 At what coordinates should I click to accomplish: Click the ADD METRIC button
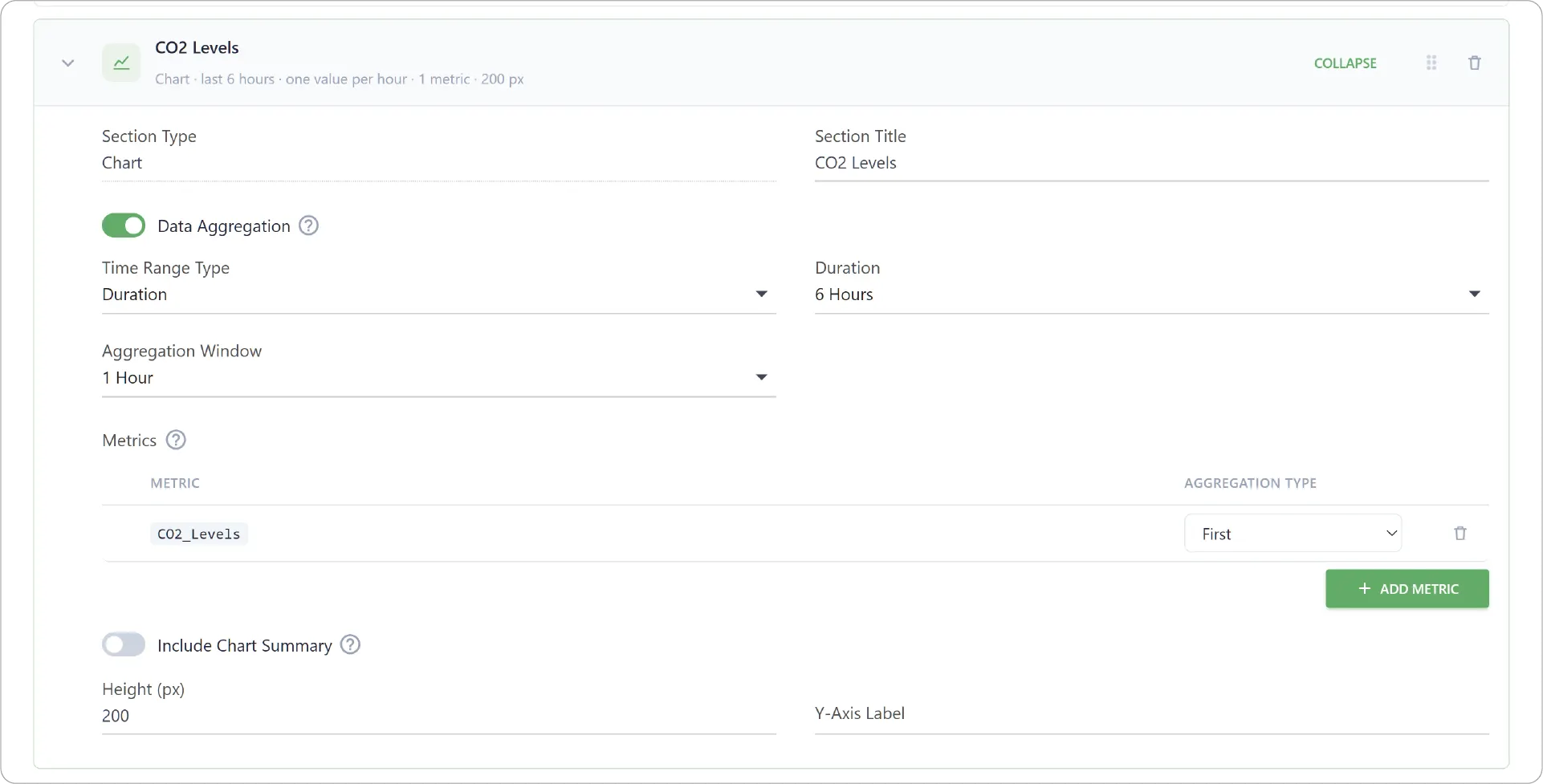click(x=1407, y=588)
